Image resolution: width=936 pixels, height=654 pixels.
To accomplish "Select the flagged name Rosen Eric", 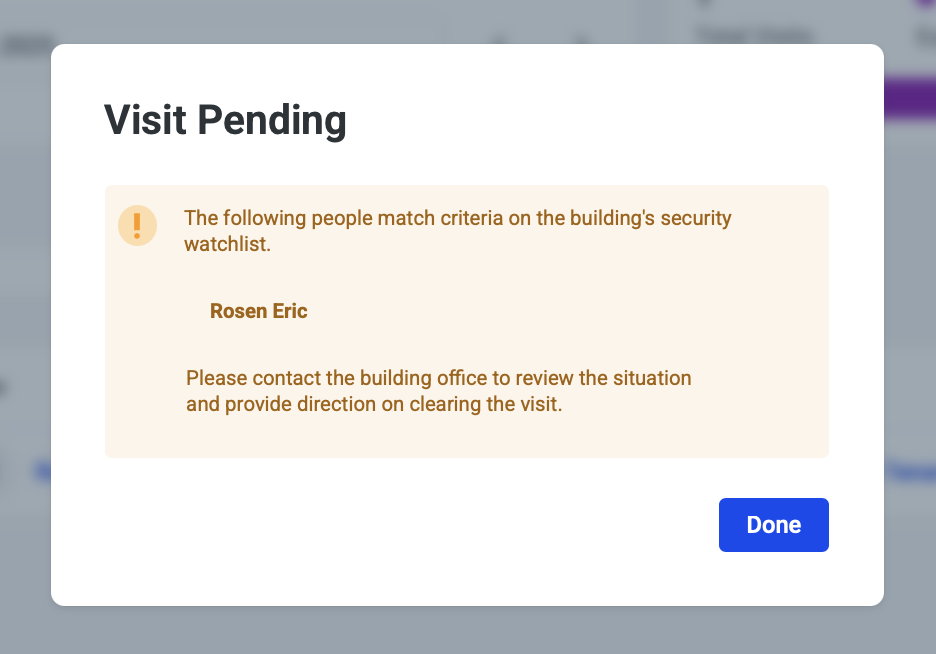I will click(258, 311).
